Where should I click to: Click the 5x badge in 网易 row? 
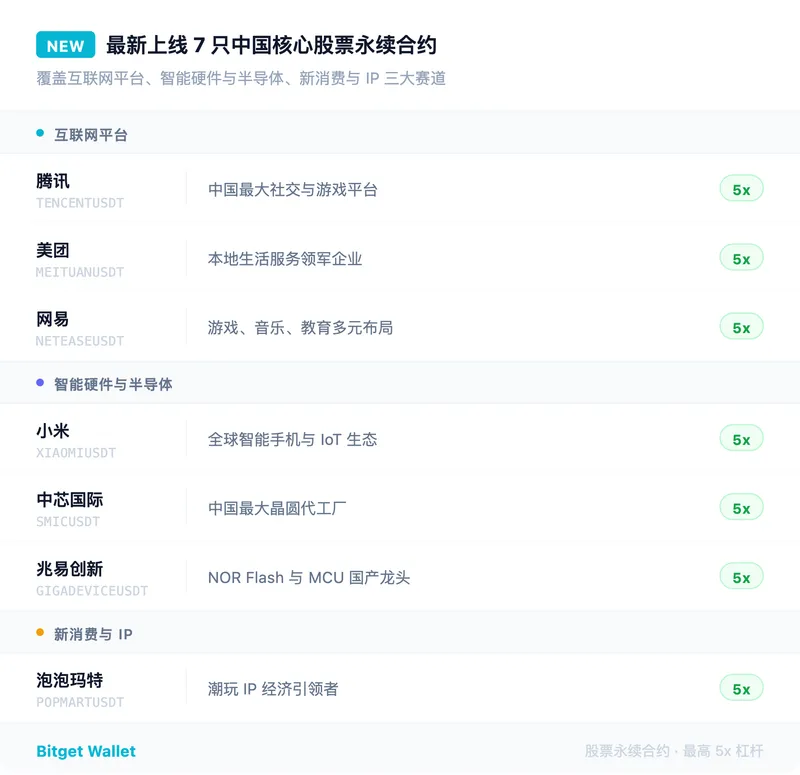tap(741, 327)
